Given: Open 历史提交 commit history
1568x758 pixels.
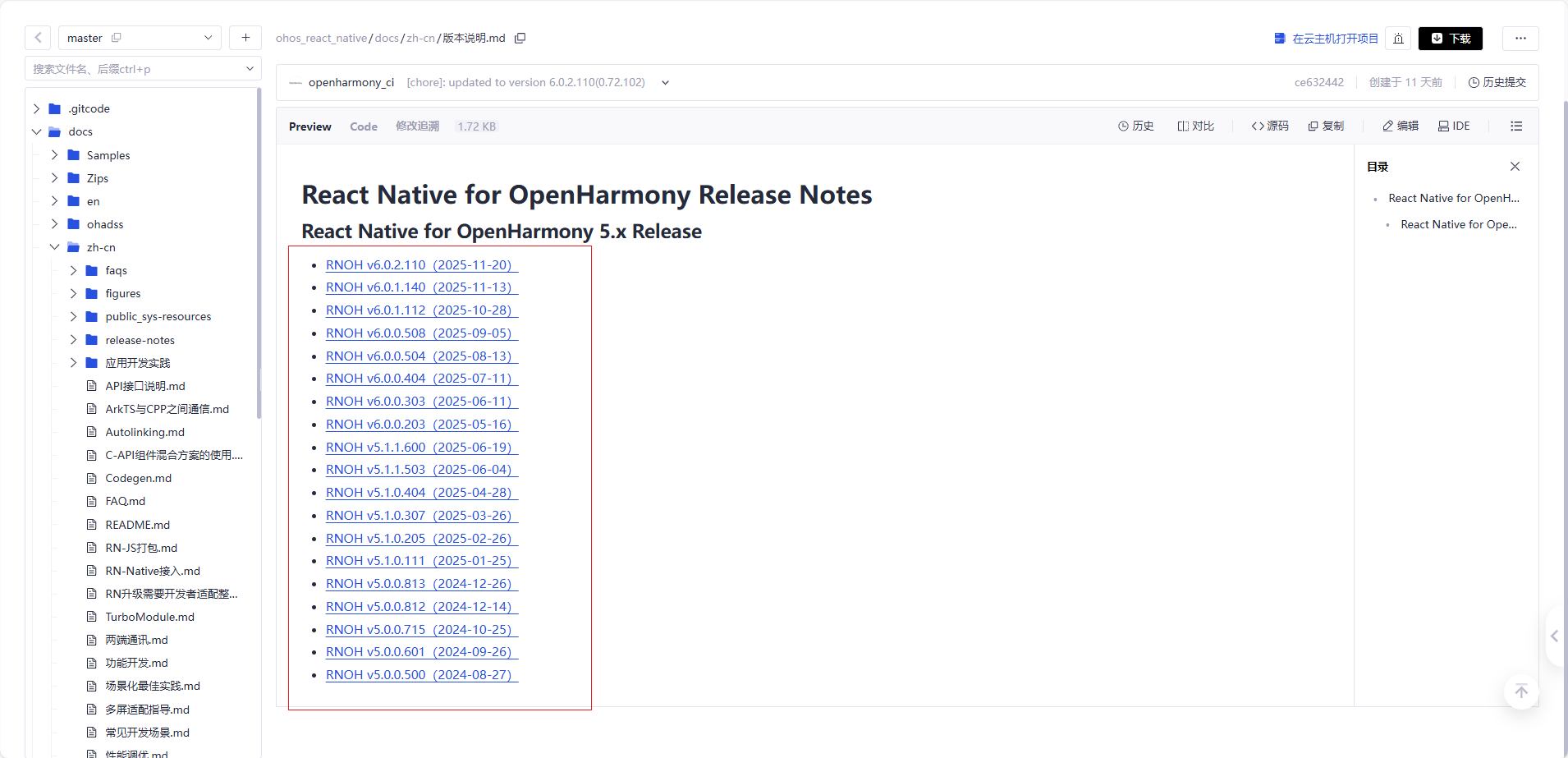Looking at the screenshot, I should (x=1497, y=82).
